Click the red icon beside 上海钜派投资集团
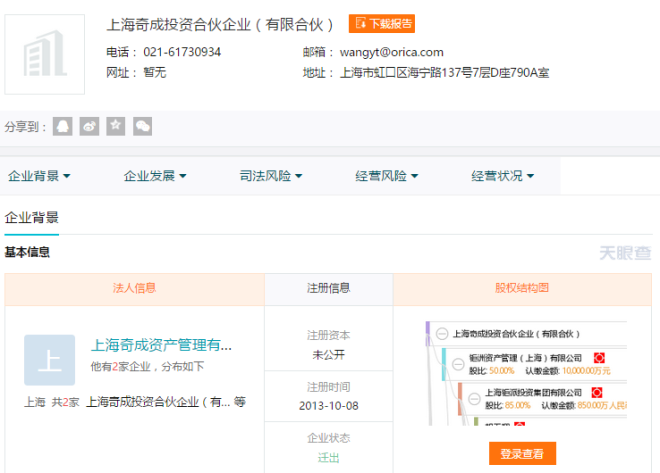This screenshot has width=660, height=473. [597, 393]
